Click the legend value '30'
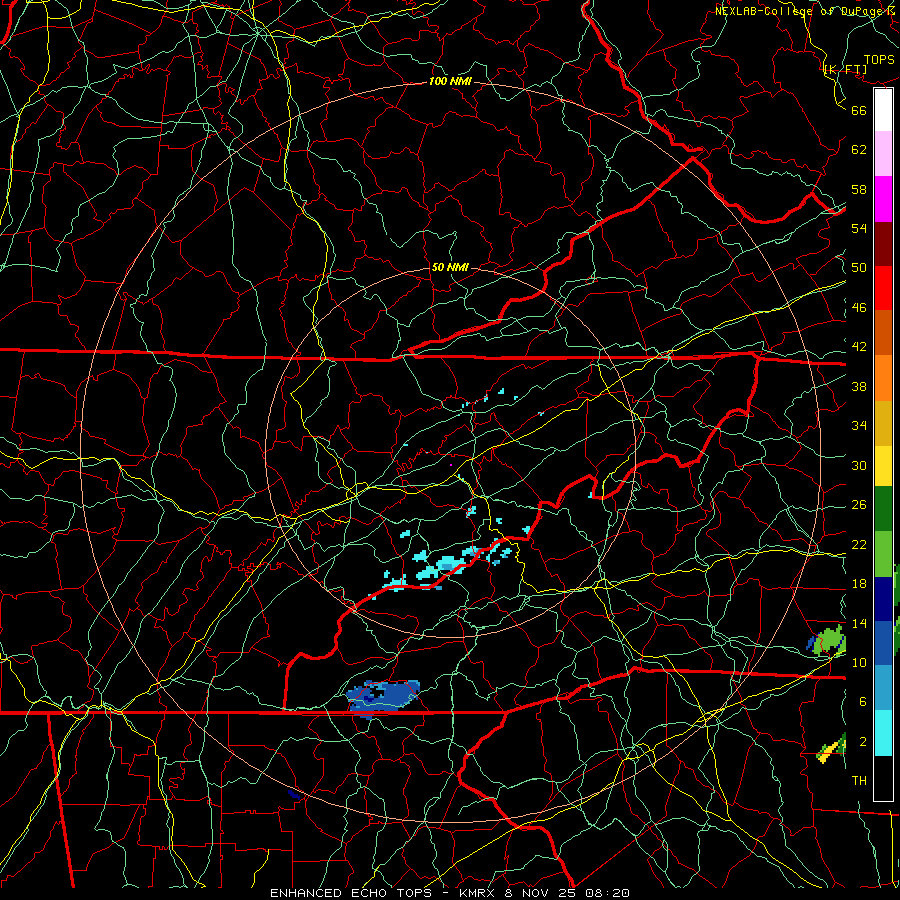Image resolution: width=900 pixels, height=900 pixels. pos(859,465)
